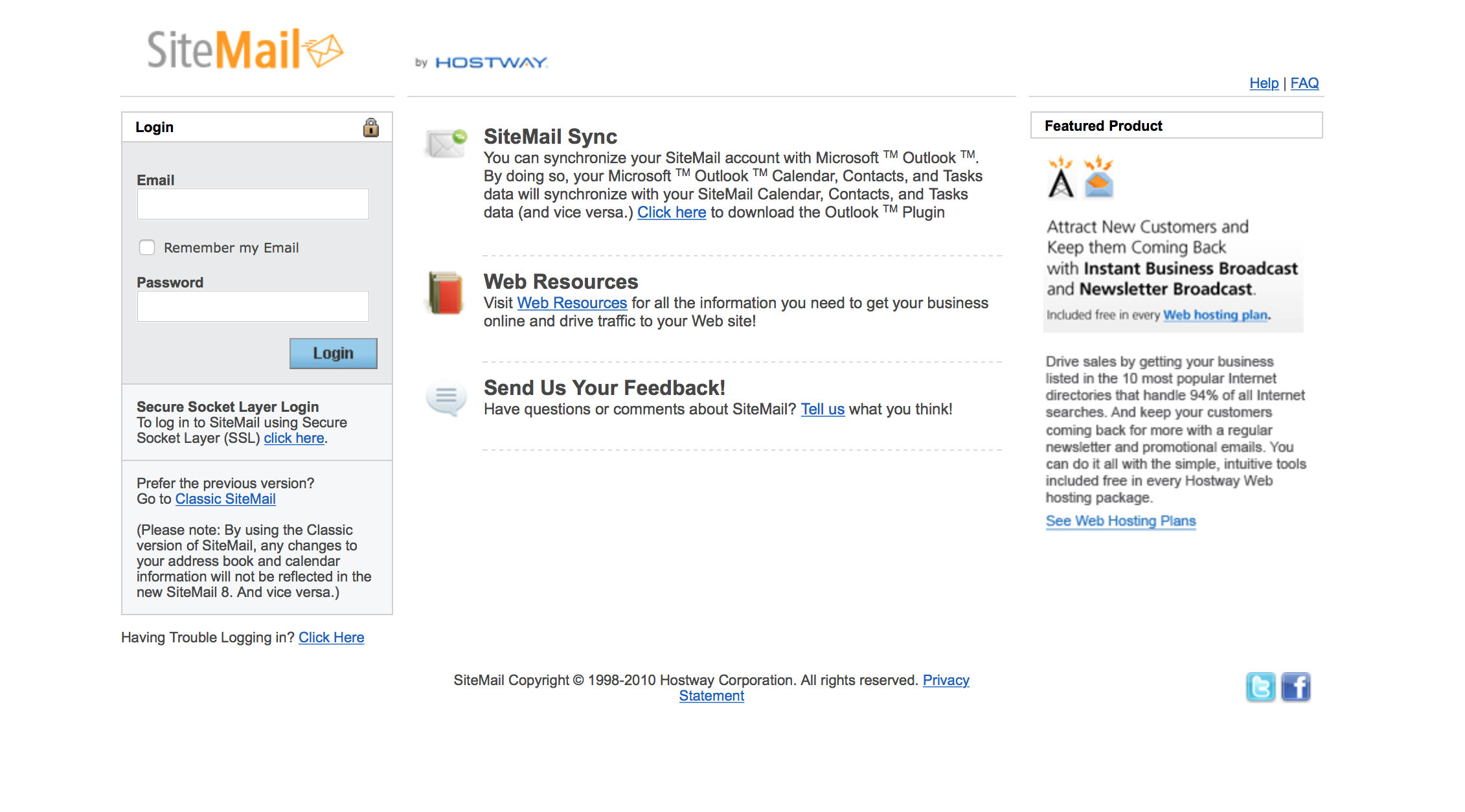Click the blue Login button
Screen dimensions: 1465x812
[333, 354]
